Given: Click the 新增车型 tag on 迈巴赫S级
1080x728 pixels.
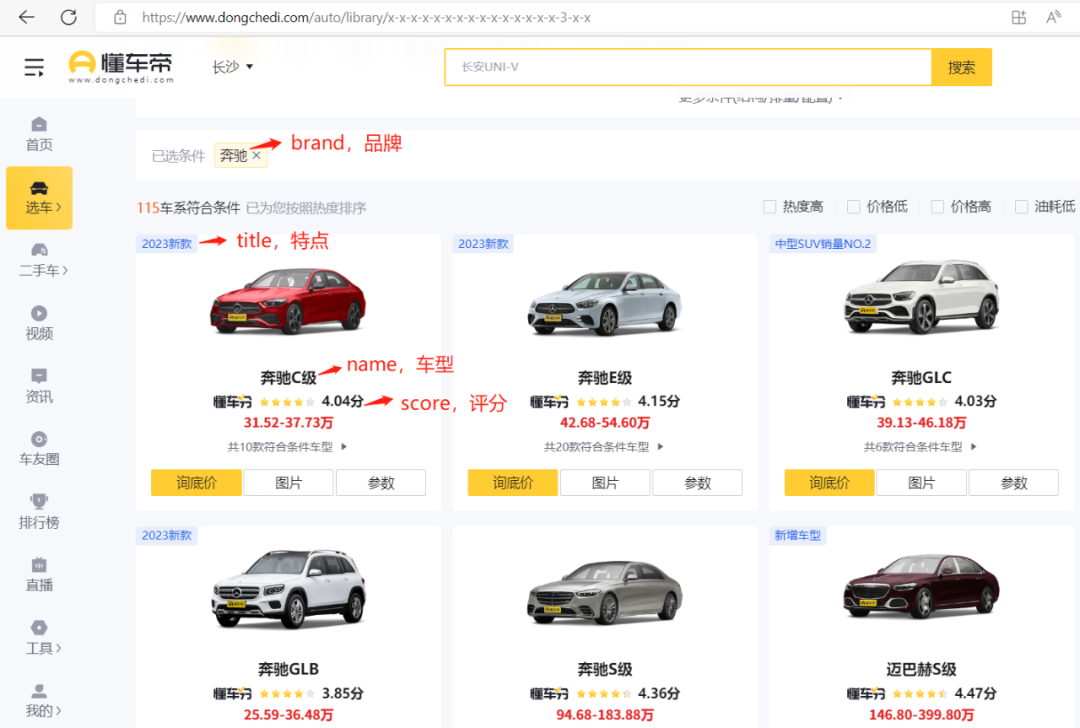Looking at the screenshot, I should click(x=798, y=535).
